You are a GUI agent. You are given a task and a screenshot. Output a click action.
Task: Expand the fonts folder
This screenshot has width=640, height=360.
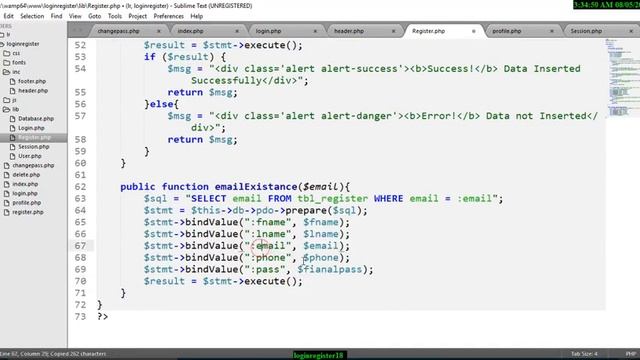pos(15,62)
